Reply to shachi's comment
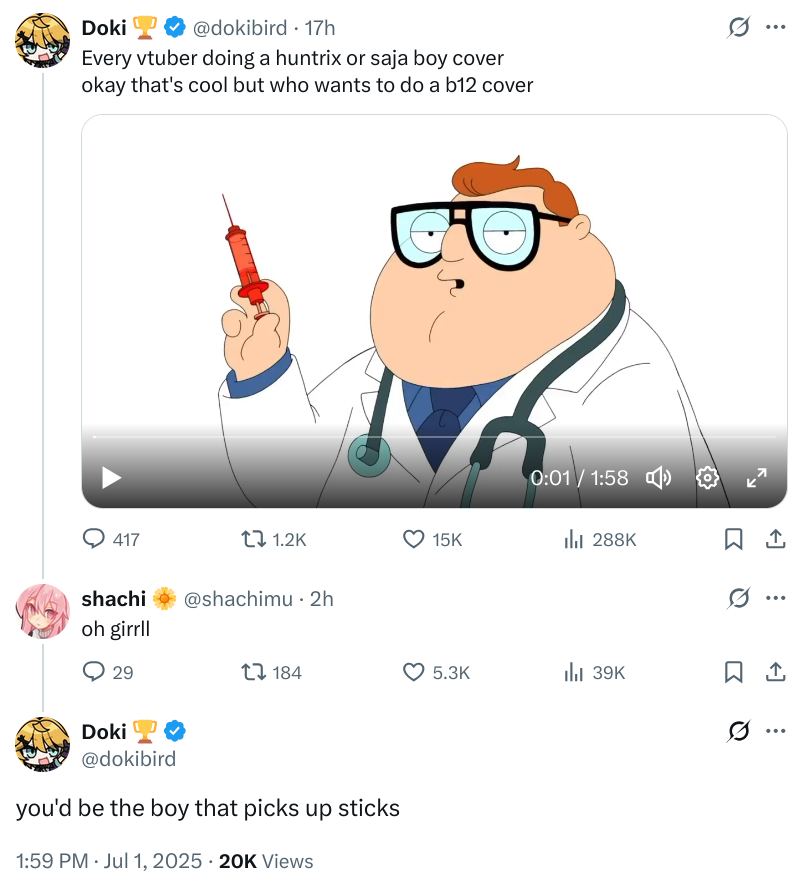Screen dimensions: 805x888 94,672
